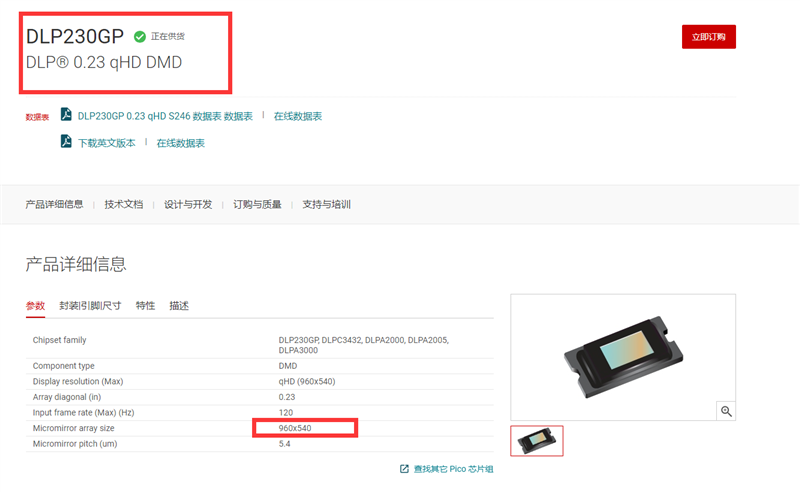The width and height of the screenshot is (800, 492).
Task: Open DLP230GP 0.23 qHD S246 数据表 link
Action: (165, 116)
